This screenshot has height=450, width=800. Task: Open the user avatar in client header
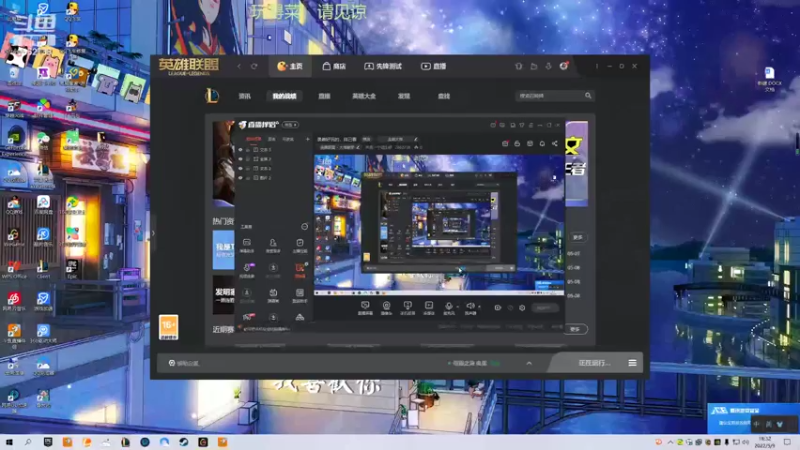(x=564, y=66)
